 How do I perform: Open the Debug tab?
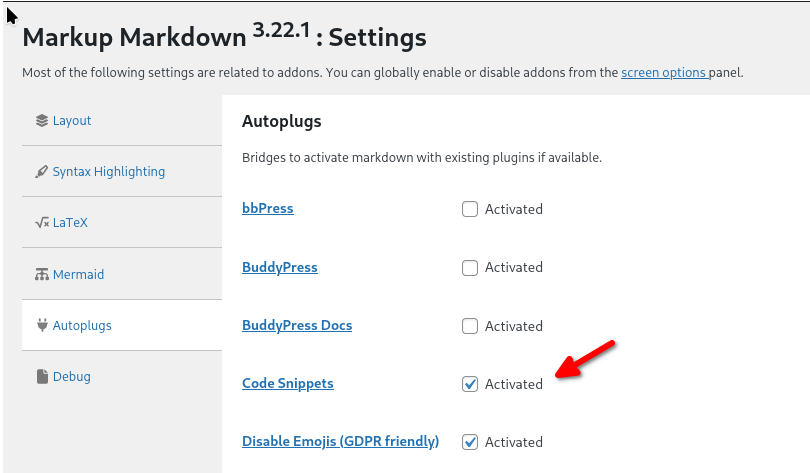point(72,377)
